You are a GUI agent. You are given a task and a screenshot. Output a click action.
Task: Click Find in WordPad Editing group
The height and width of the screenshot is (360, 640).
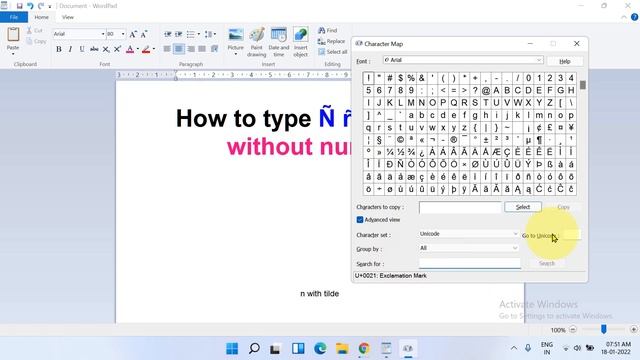click(x=328, y=31)
